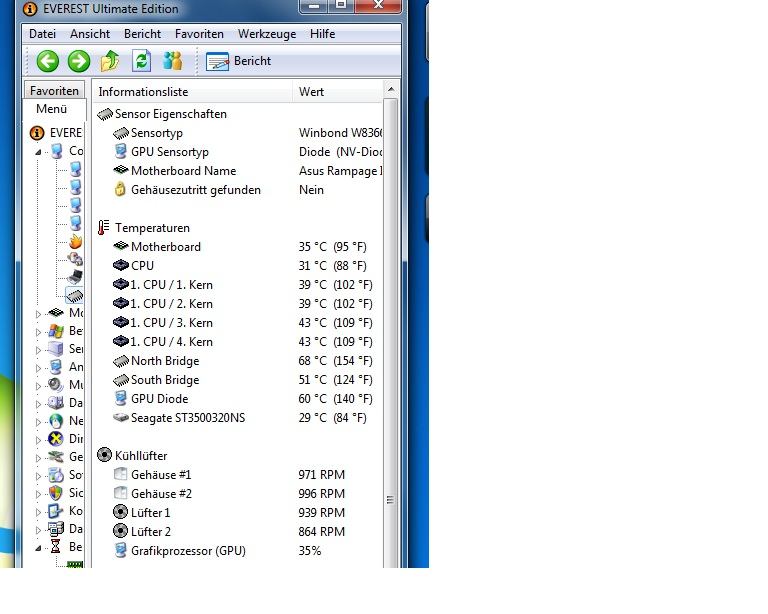Viewport: 768px width, 614px height.
Task: Open the Bericht menu in menu bar
Action: click(x=142, y=34)
